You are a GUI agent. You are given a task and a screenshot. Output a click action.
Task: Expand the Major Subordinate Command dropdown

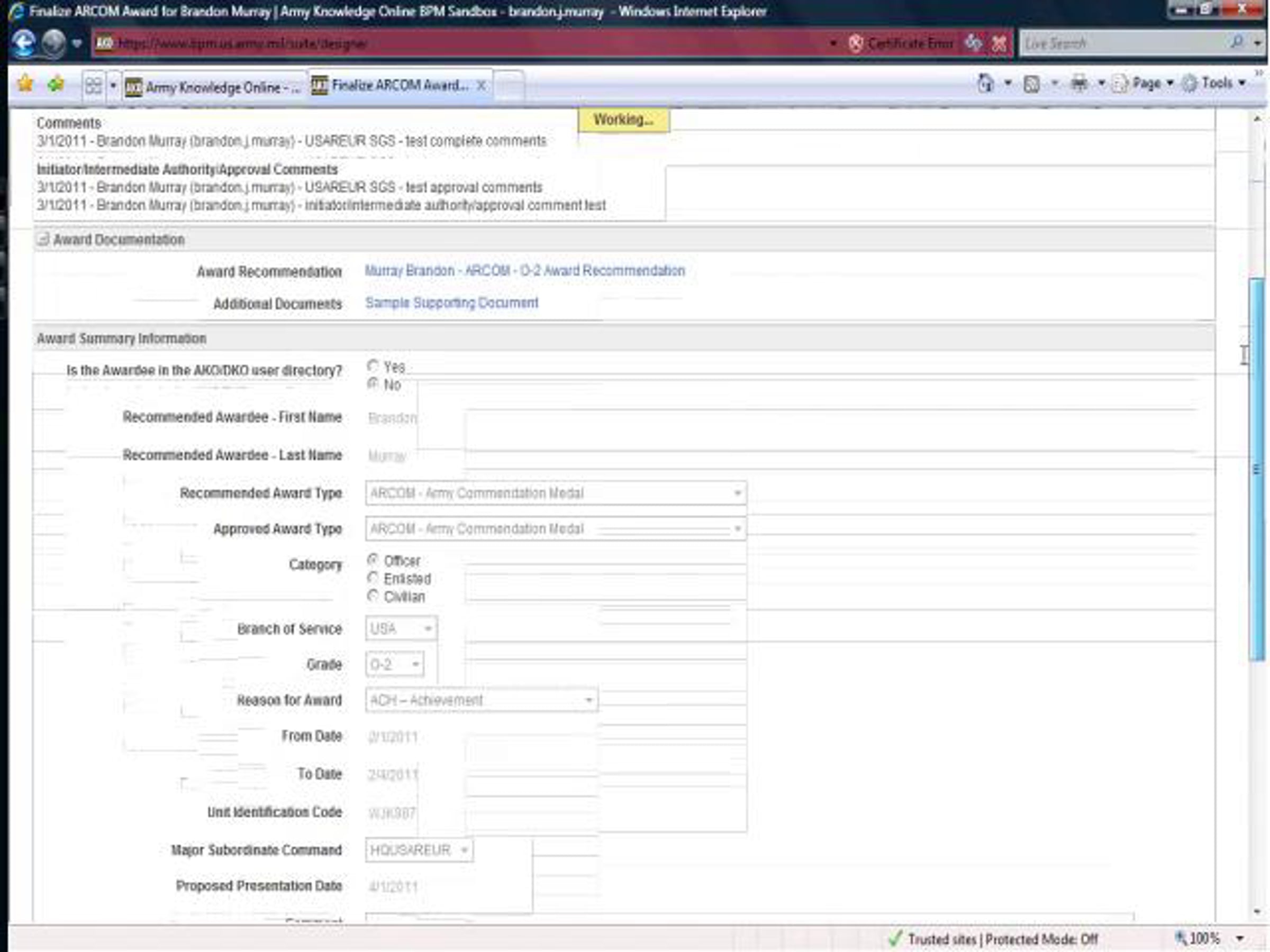(x=465, y=850)
